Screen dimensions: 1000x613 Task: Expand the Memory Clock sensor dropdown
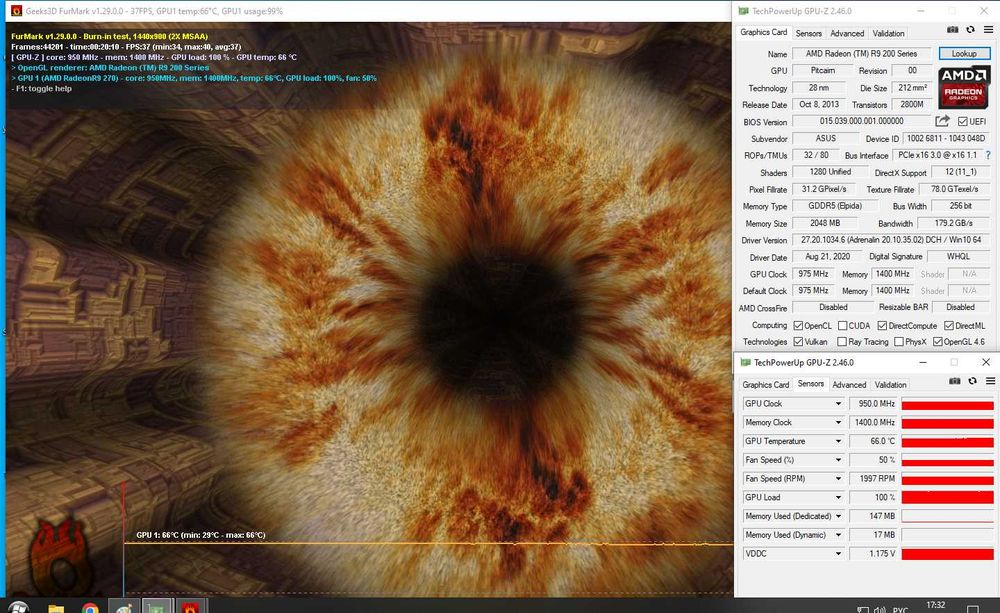pyautogui.click(x=838, y=422)
